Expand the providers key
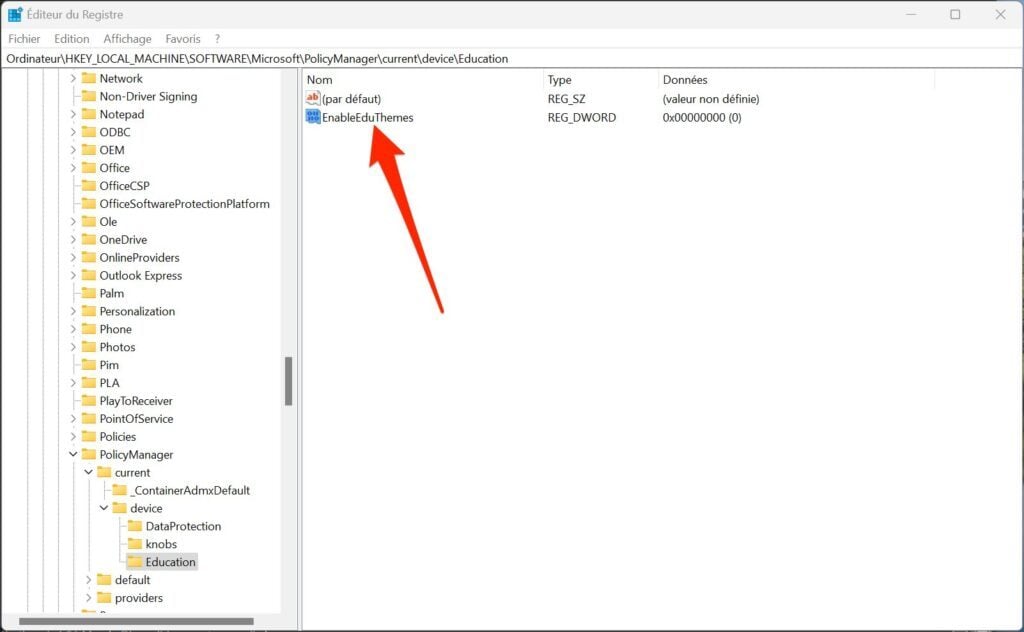 [x=88, y=598]
